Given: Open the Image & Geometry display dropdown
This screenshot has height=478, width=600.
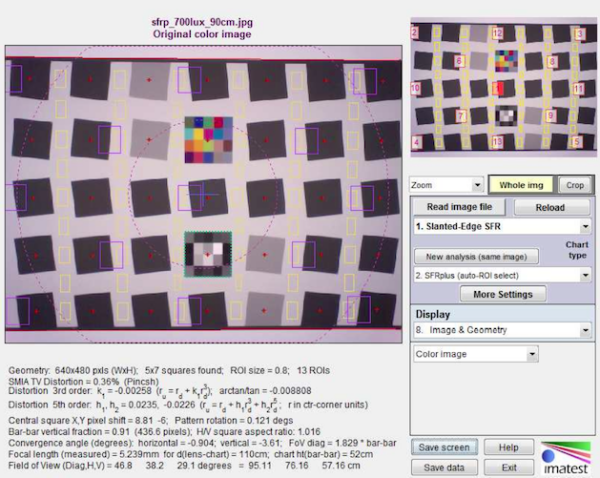Looking at the screenshot, I should [501, 329].
